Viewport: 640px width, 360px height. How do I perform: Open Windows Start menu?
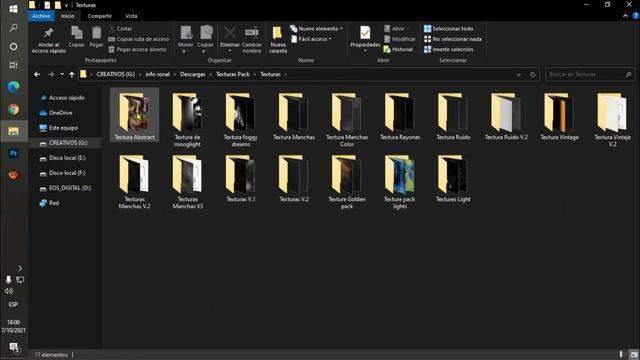click(13, 9)
